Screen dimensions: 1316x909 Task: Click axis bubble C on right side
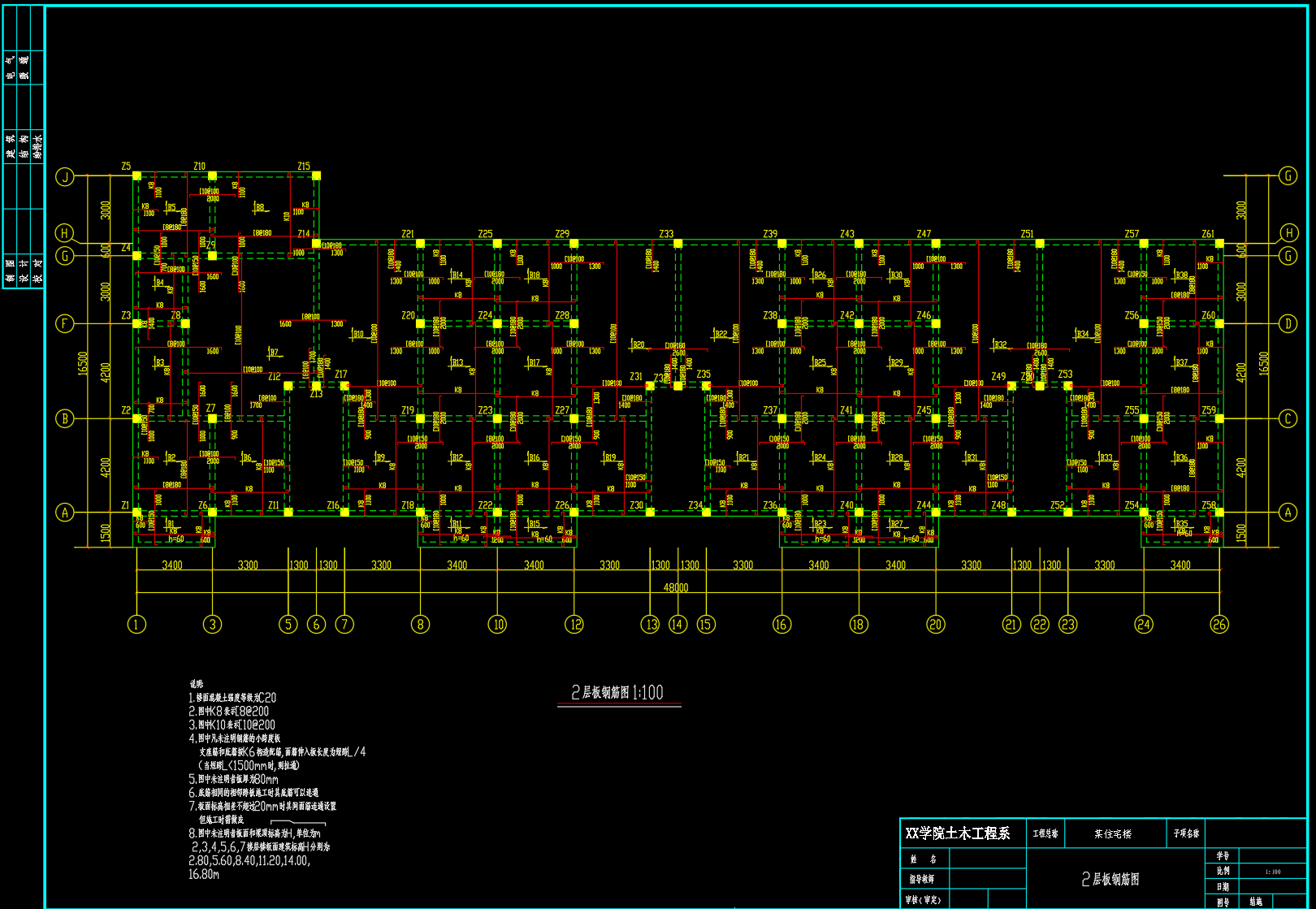[x=1288, y=418]
